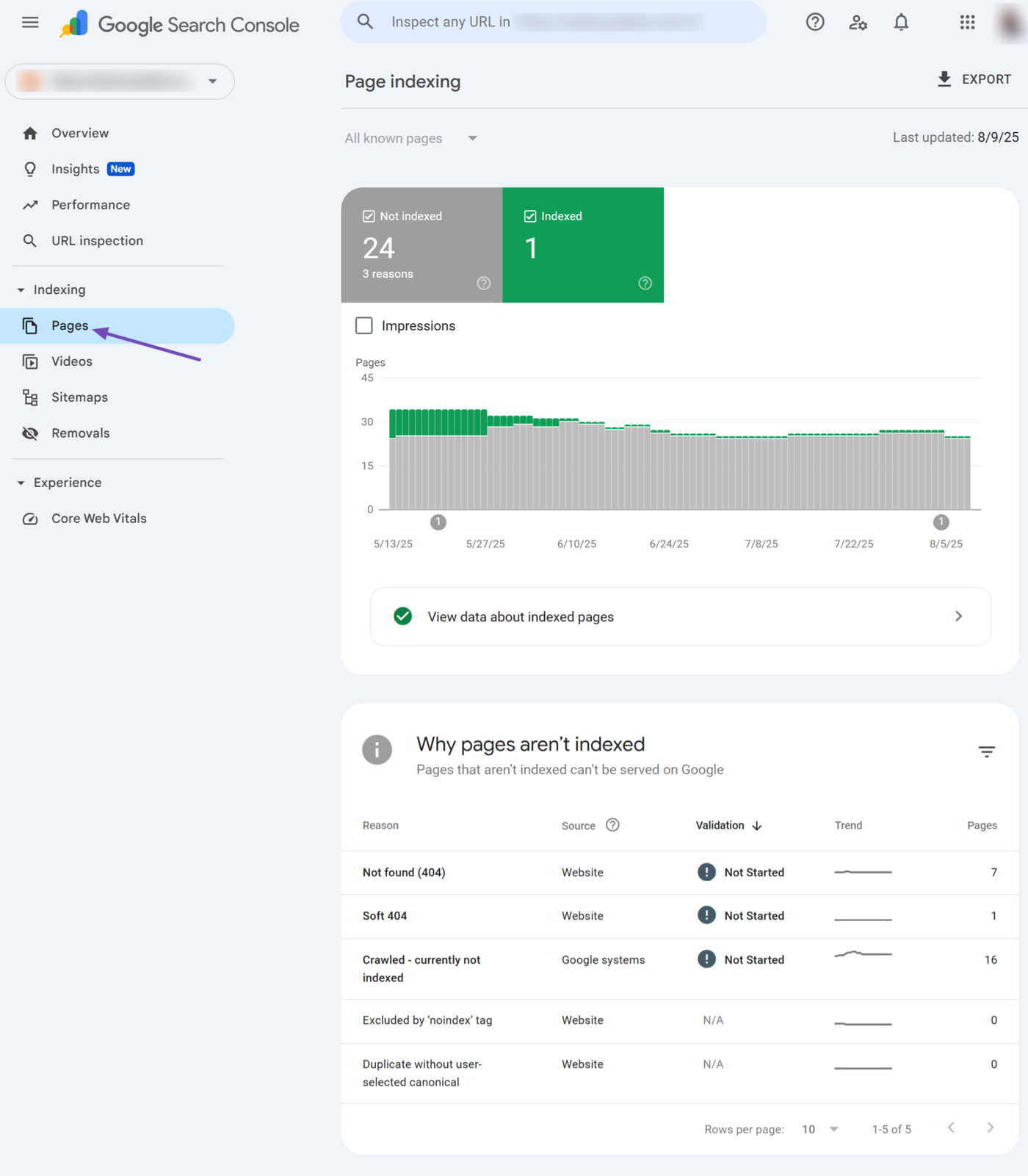
Task: Collapse the Indexing section
Action: coord(21,290)
